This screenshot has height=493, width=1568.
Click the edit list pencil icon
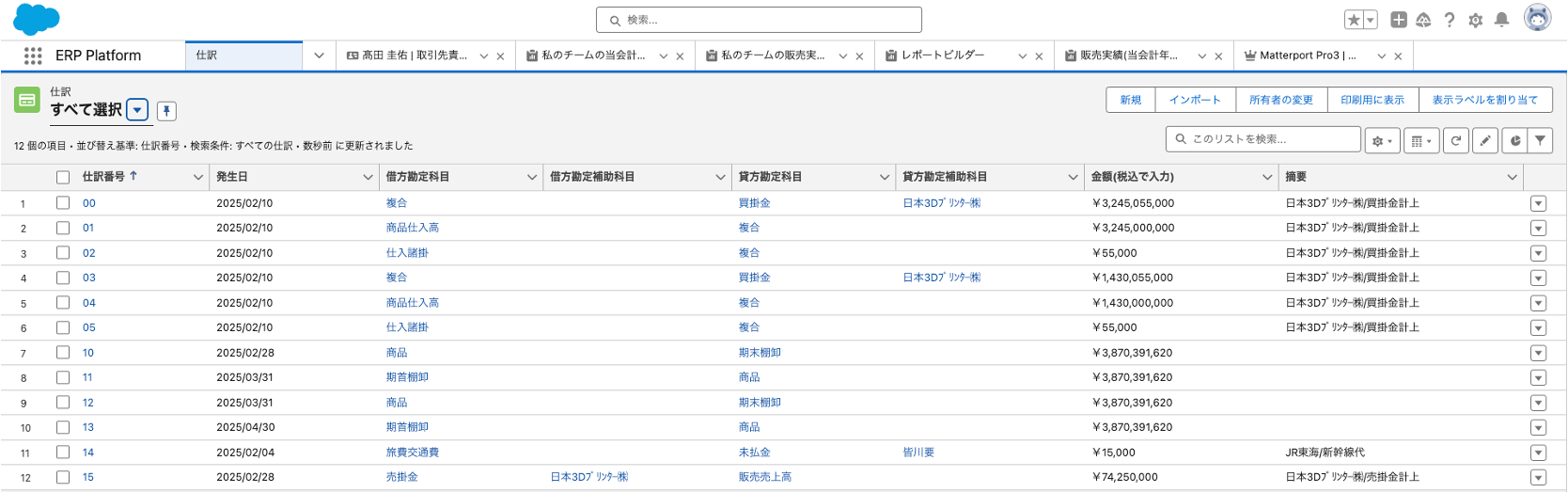coord(1485,141)
